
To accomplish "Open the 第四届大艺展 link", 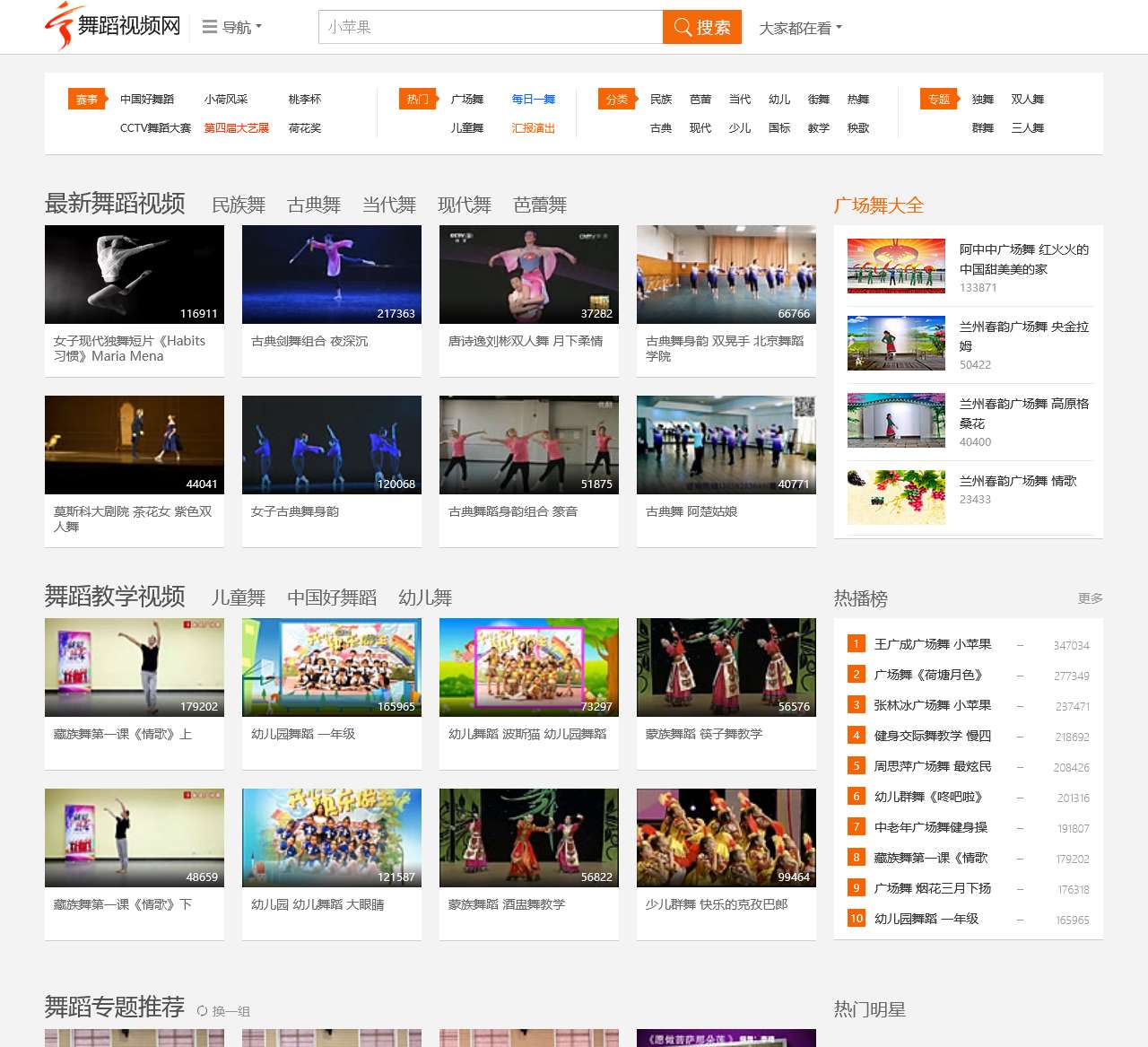I will tap(236, 128).
